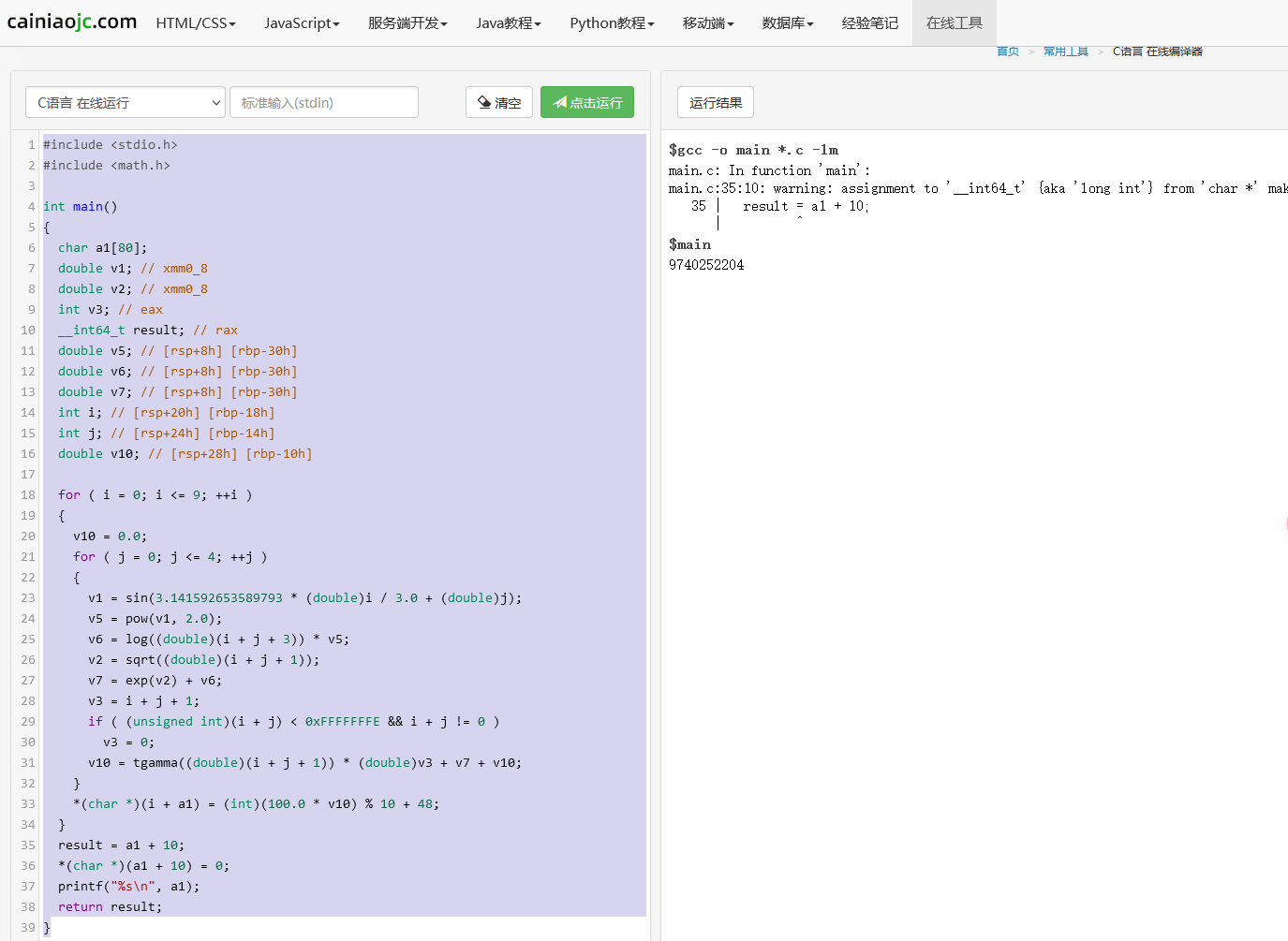Click the 'result = a1 + 10;' code line

(122, 845)
